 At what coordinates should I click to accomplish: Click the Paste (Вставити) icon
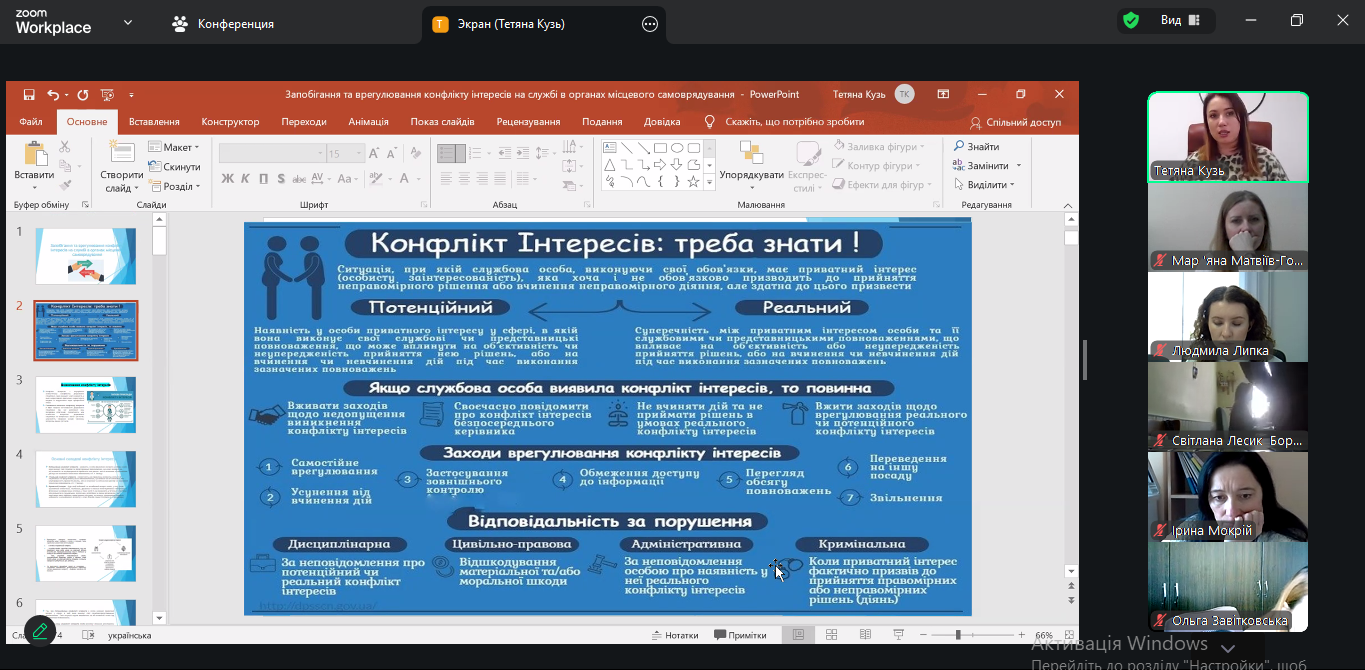35,155
